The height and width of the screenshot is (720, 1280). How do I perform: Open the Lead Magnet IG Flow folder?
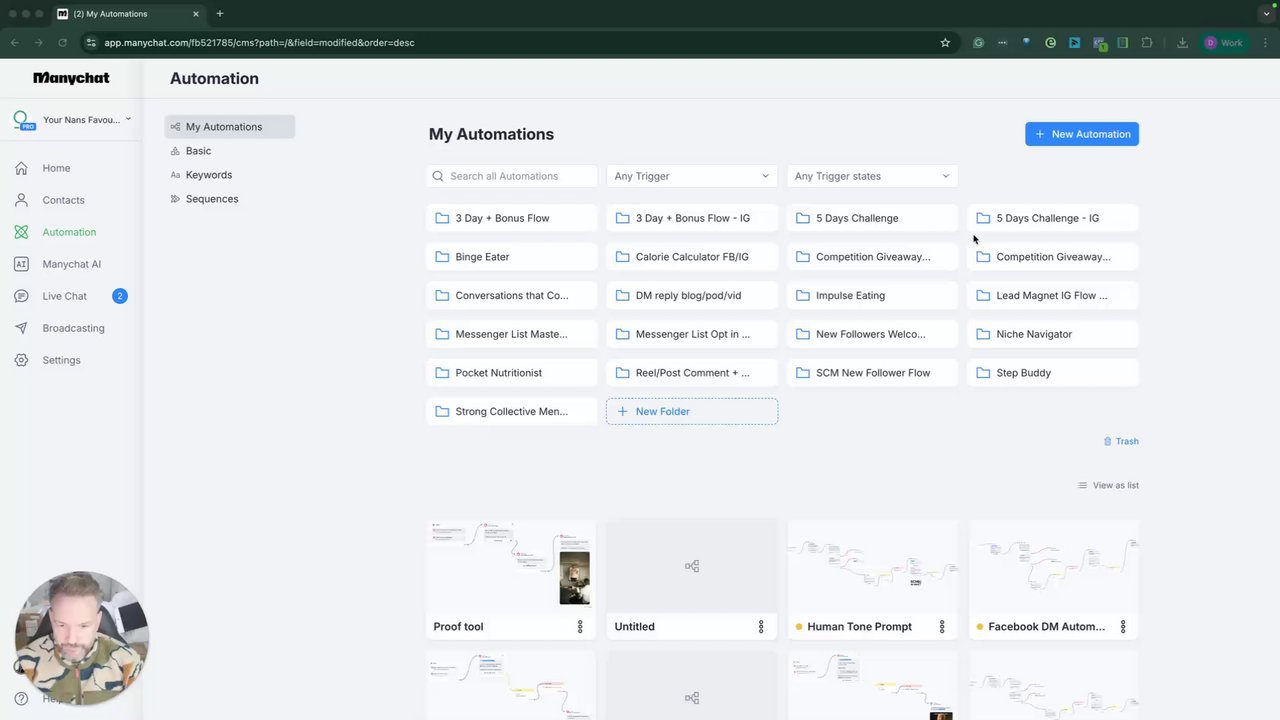[1053, 296]
